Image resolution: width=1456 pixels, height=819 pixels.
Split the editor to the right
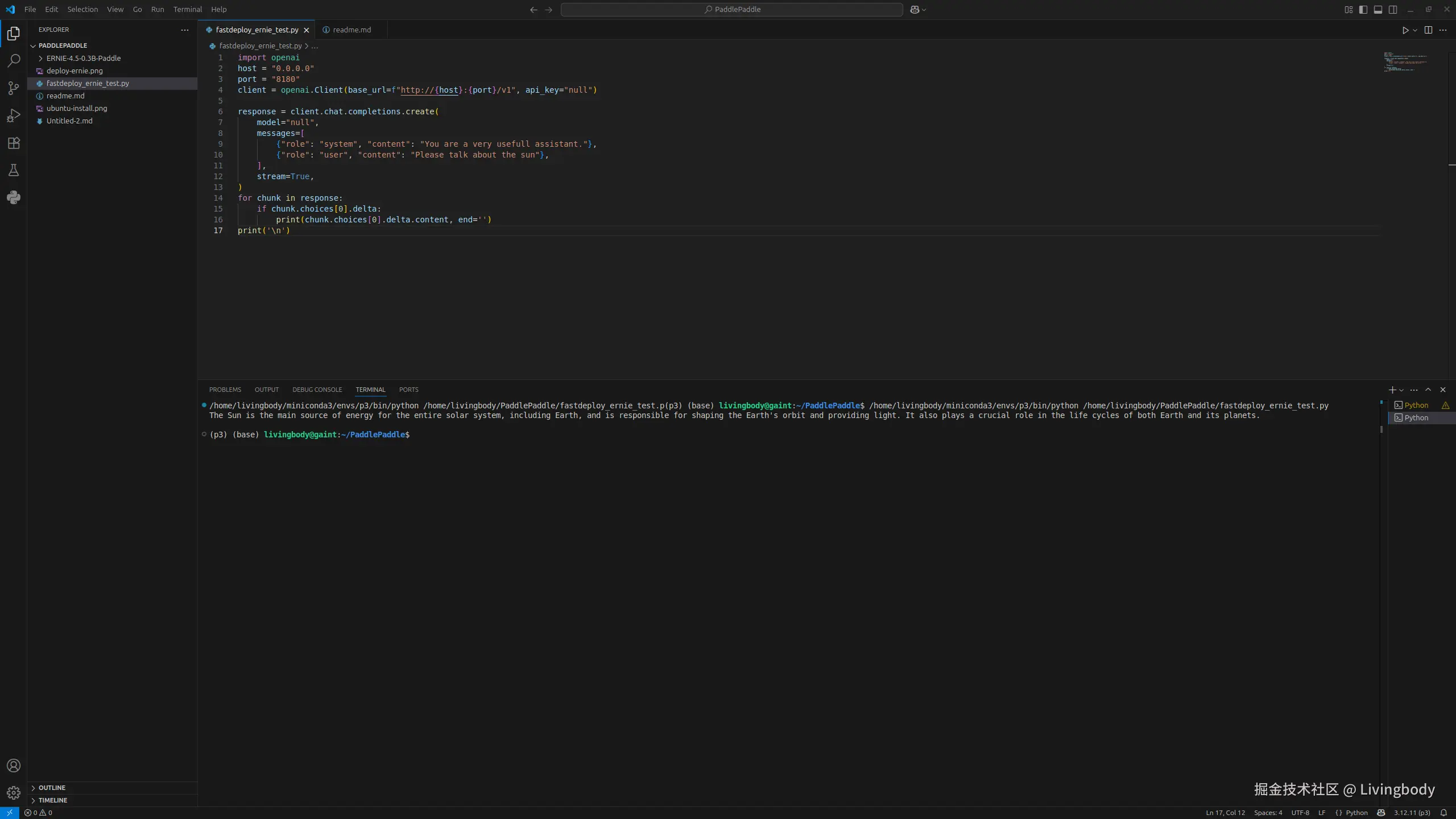pos(1428,30)
